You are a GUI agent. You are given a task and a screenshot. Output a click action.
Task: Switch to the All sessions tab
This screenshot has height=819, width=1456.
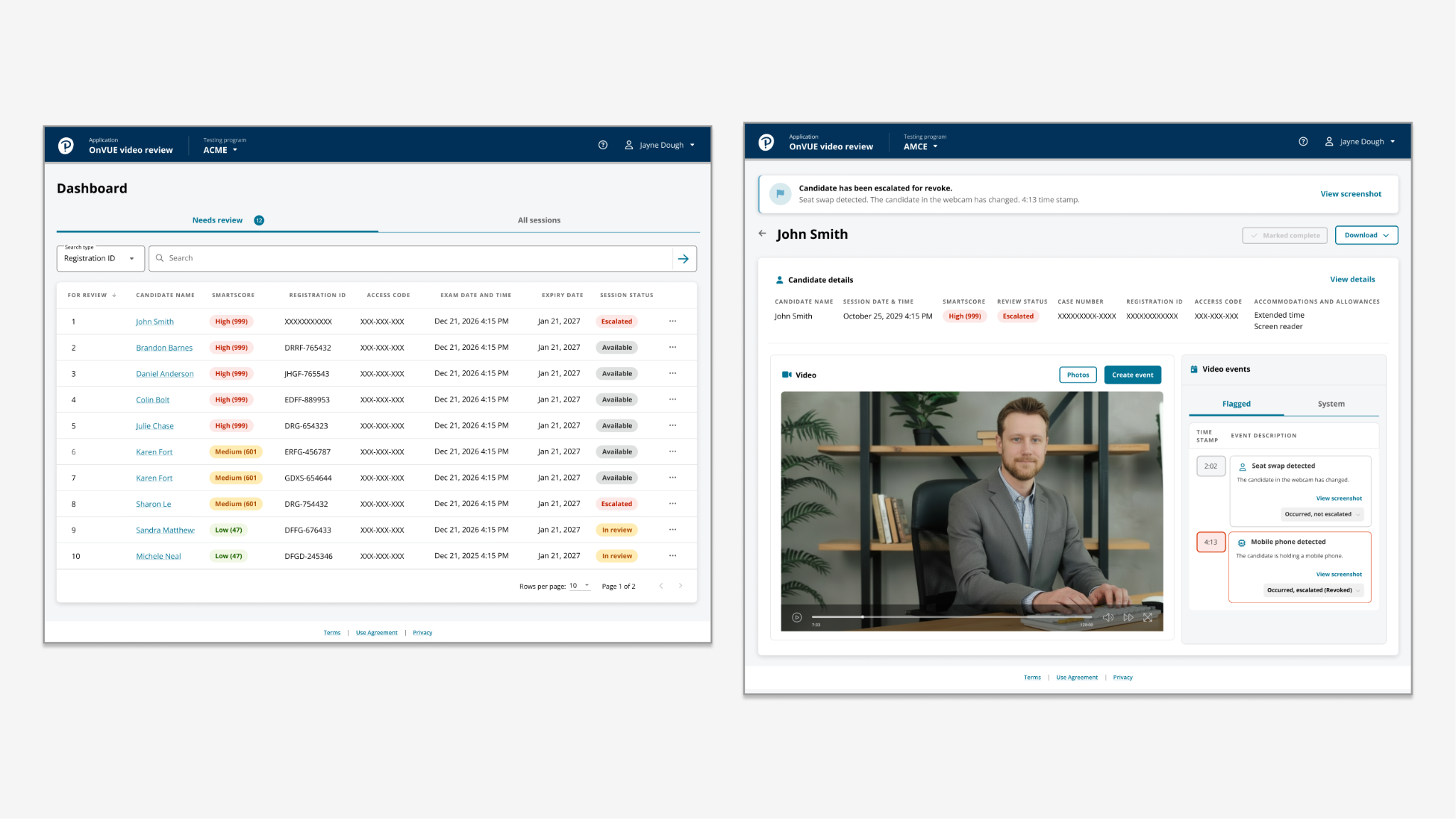click(x=539, y=220)
